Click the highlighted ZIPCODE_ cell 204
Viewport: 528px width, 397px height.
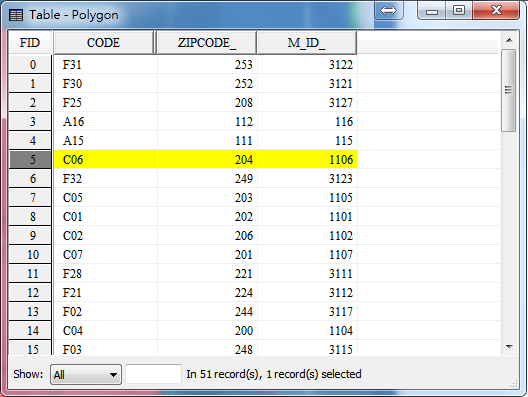[207, 159]
